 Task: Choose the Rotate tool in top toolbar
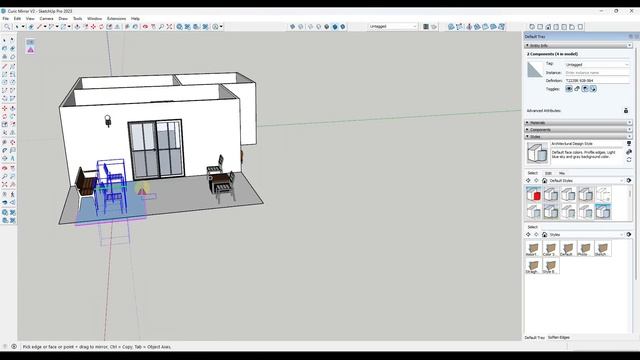(101, 27)
